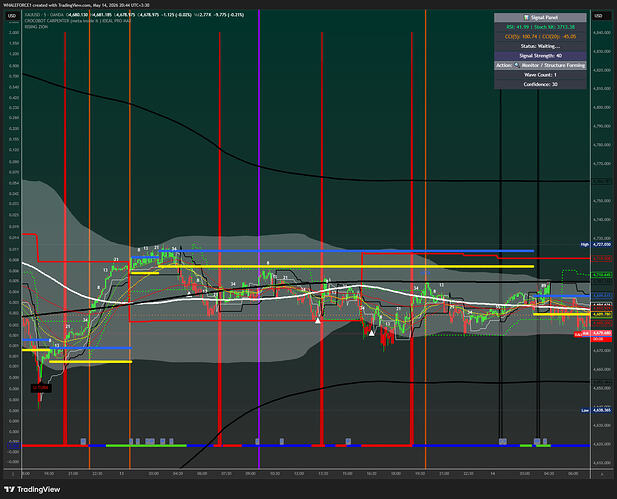
Task: Click the 4,660.000 price scale label
Action: (x=602, y=369)
